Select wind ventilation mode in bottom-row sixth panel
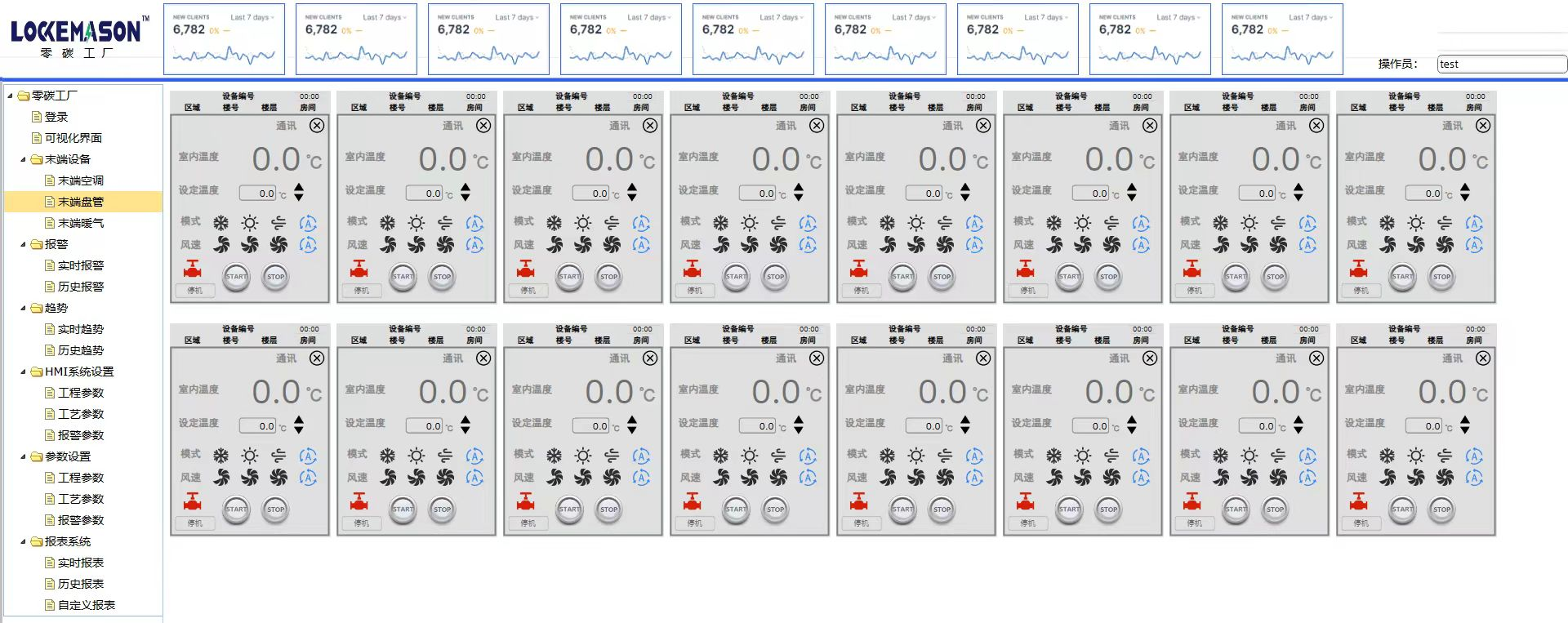The width and height of the screenshot is (1568, 623). tap(1111, 456)
